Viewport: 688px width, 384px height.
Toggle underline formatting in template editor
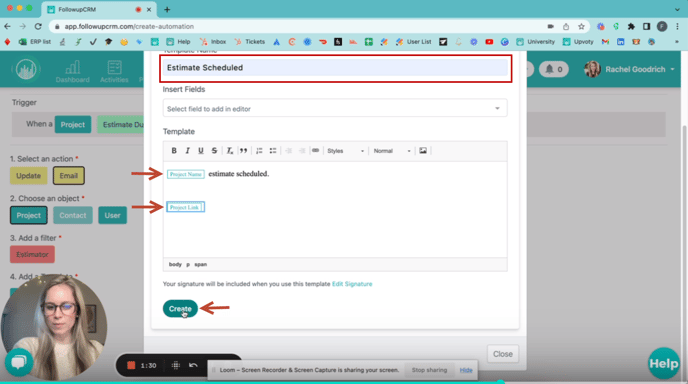point(201,151)
